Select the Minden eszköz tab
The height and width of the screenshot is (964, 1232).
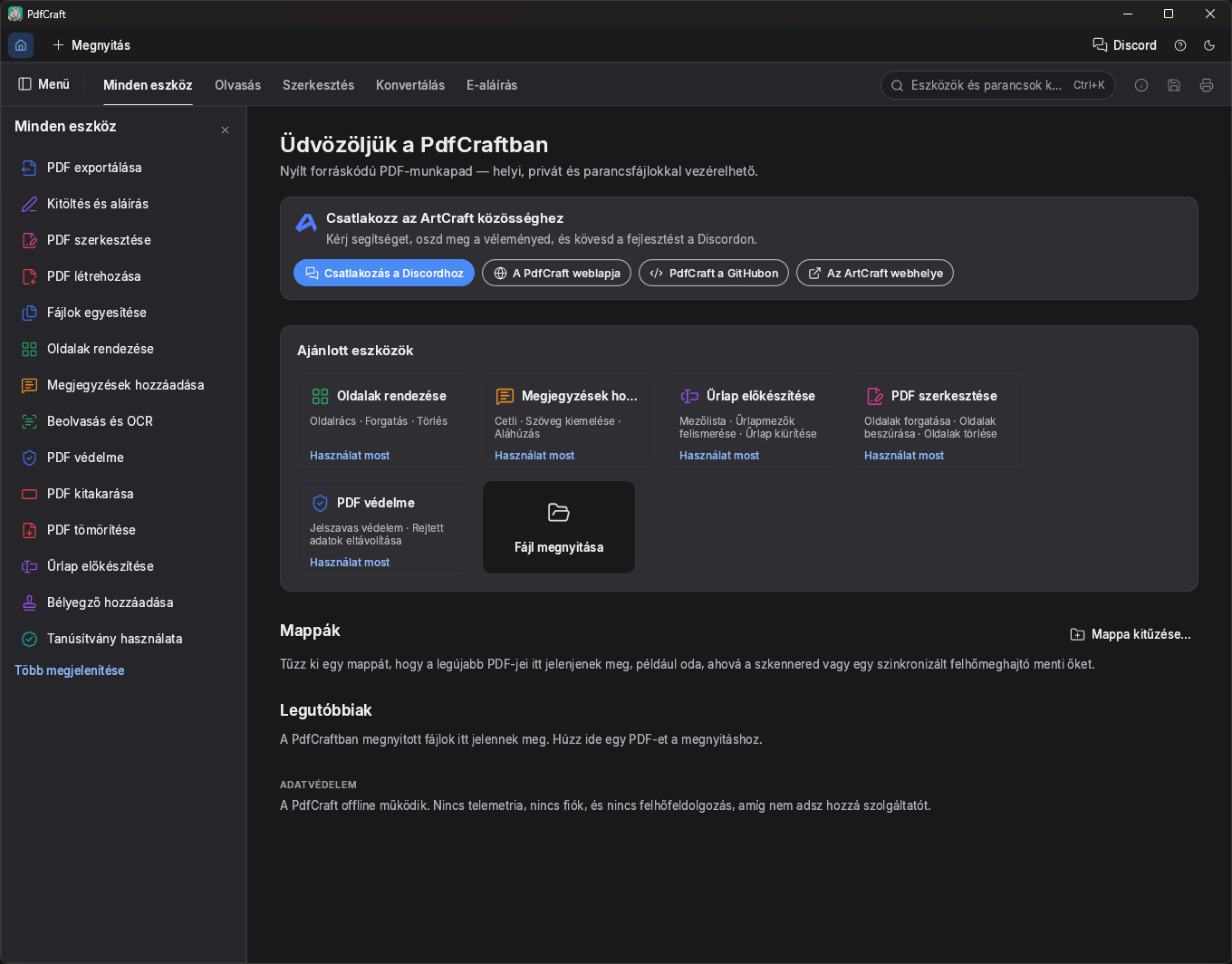(x=148, y=85)
